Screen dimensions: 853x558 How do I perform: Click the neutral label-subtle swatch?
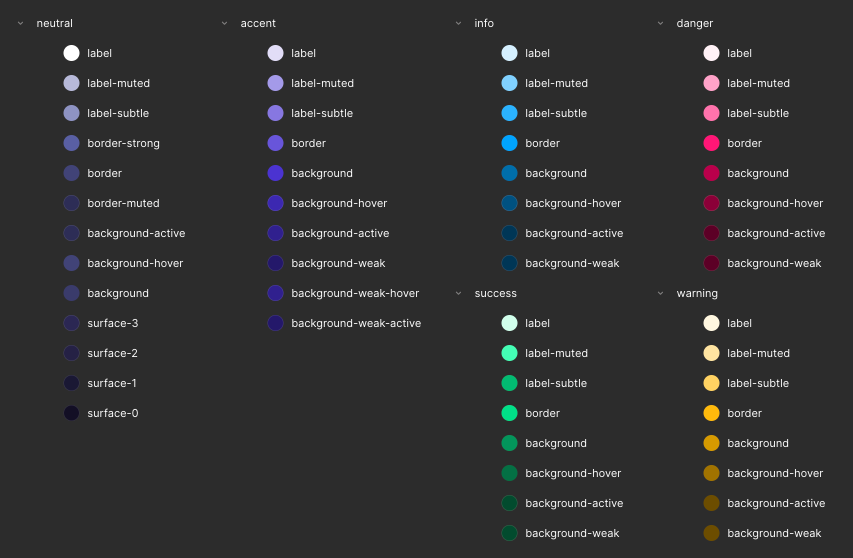(71, 113)
